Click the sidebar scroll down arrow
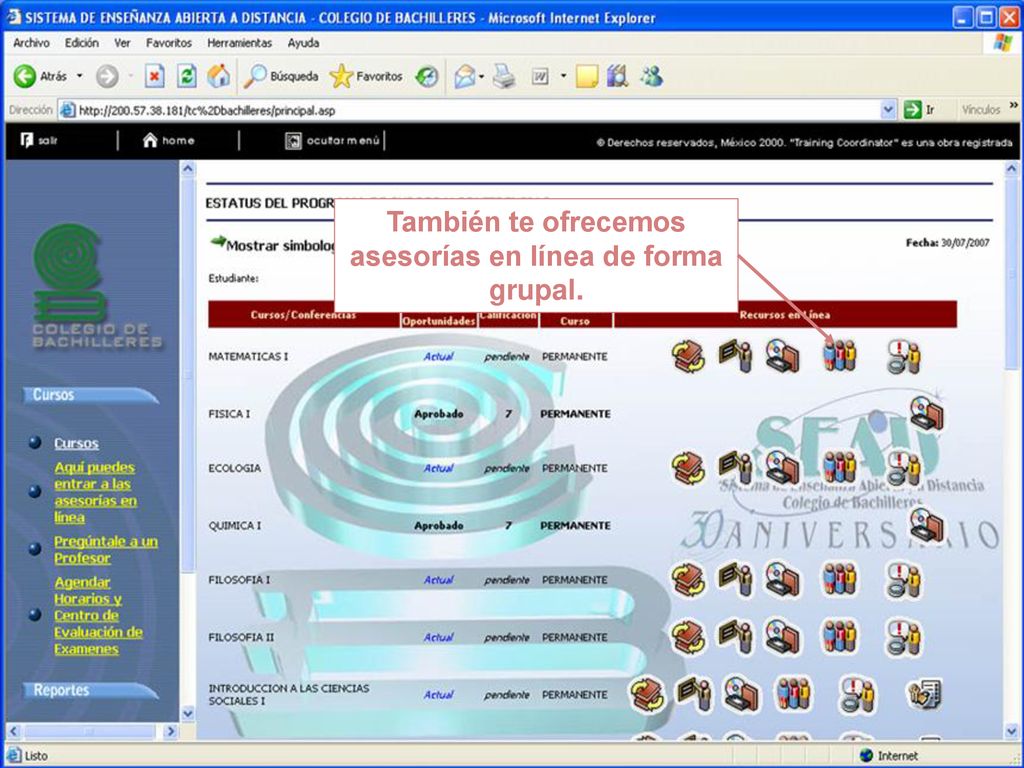1024x768 pixels. (187, 713)
